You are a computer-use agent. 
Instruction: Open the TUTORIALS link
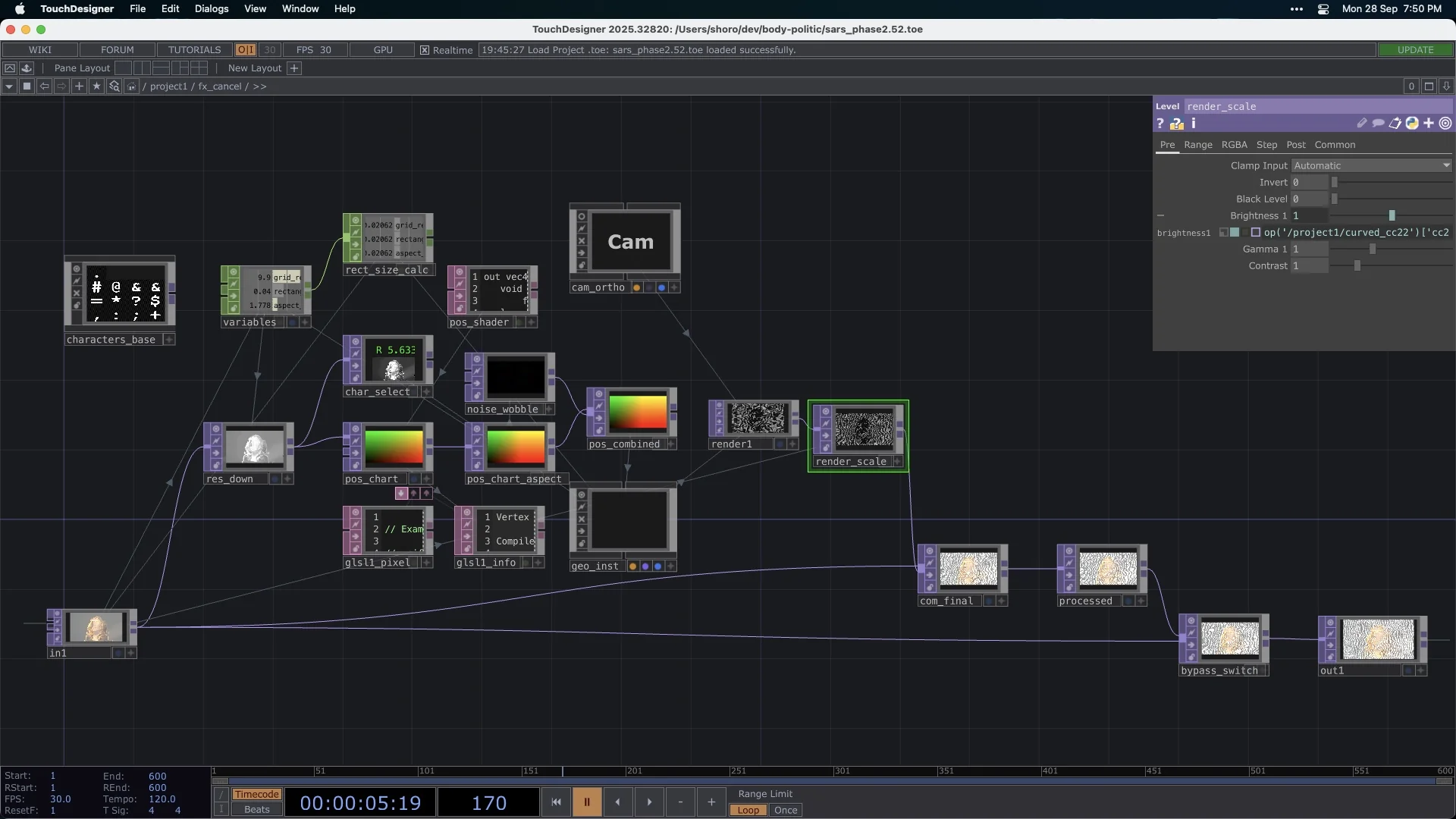[194, 50]
